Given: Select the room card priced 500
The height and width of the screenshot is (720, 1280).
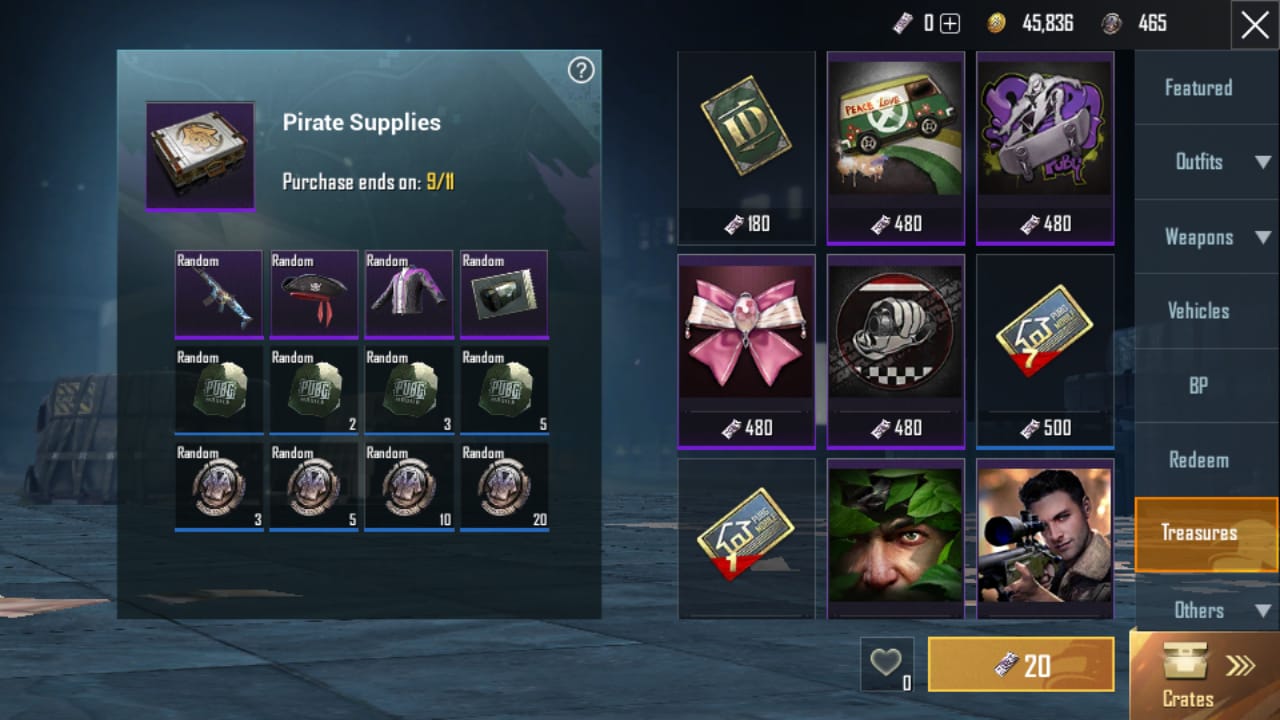Looking at the screenshot, I should [1045, 351].
